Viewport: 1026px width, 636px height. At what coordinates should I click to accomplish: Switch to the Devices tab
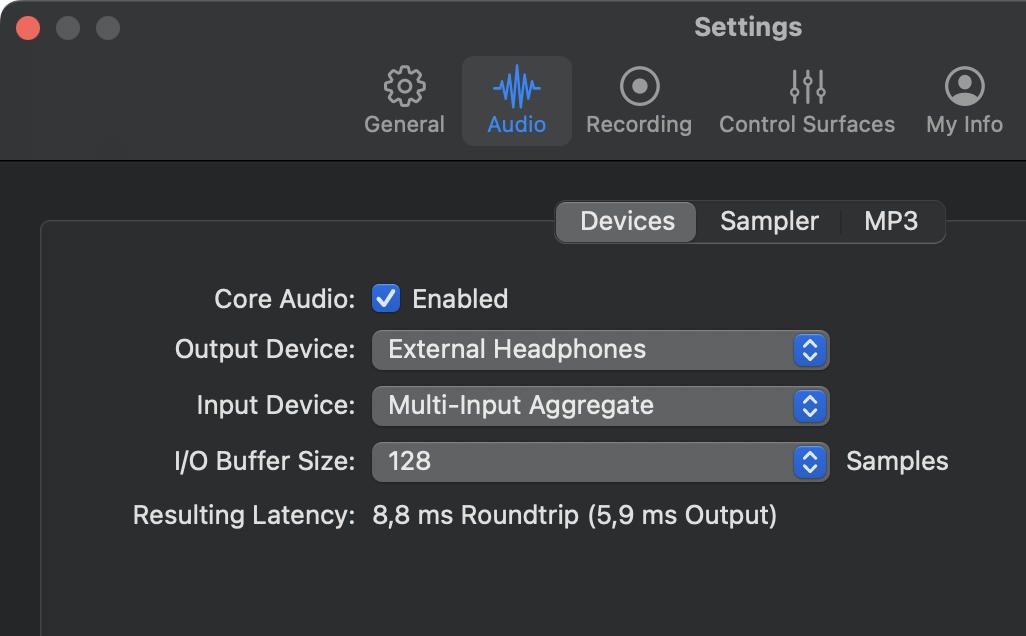pyautogui.click(x=627, y=221)
